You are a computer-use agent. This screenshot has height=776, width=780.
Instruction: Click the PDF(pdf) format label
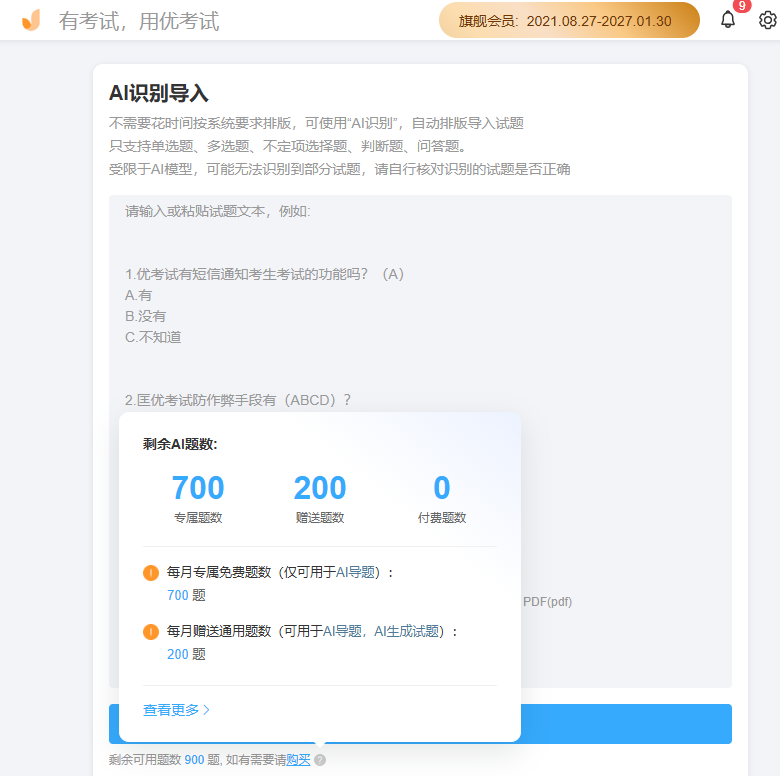coord(547,602)
